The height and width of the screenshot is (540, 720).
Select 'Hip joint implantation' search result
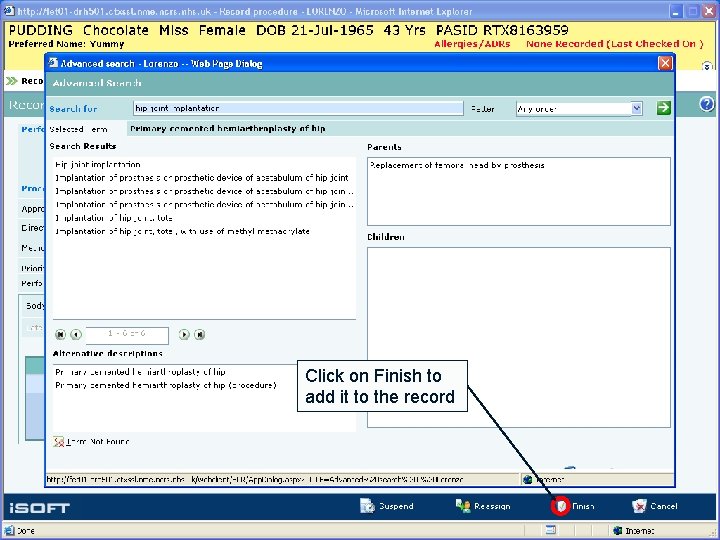pos(98,164)
